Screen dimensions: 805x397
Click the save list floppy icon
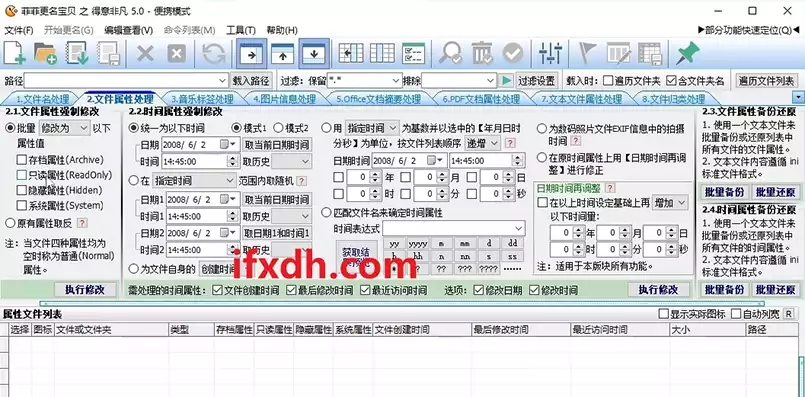click(x=108, y=53)
